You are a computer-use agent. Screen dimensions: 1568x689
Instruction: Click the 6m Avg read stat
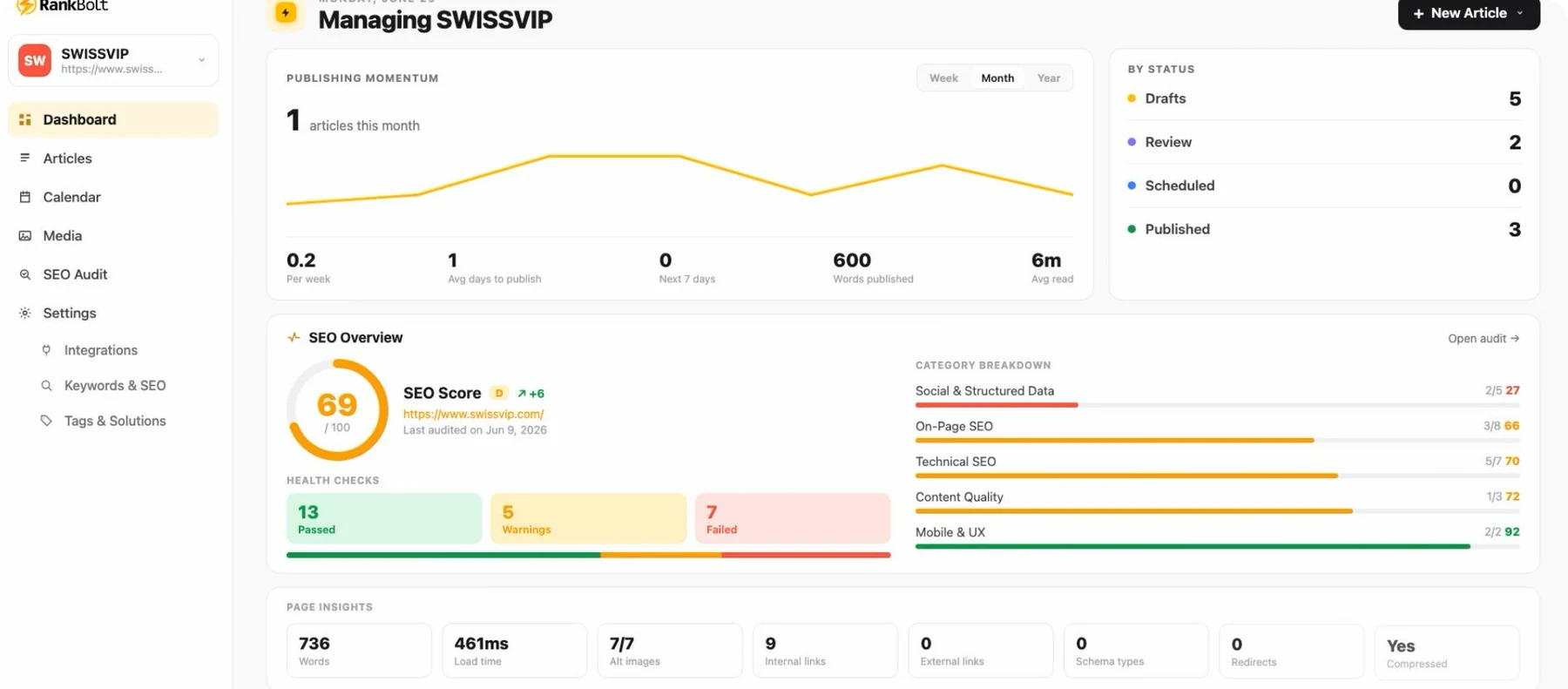[1052, 267]
